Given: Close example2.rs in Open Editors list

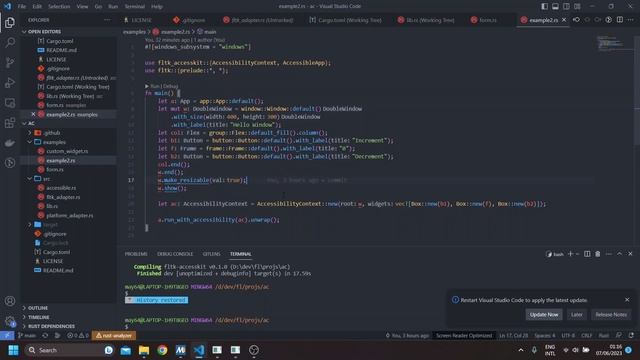Looking at the screenshot, I should 33,114.
